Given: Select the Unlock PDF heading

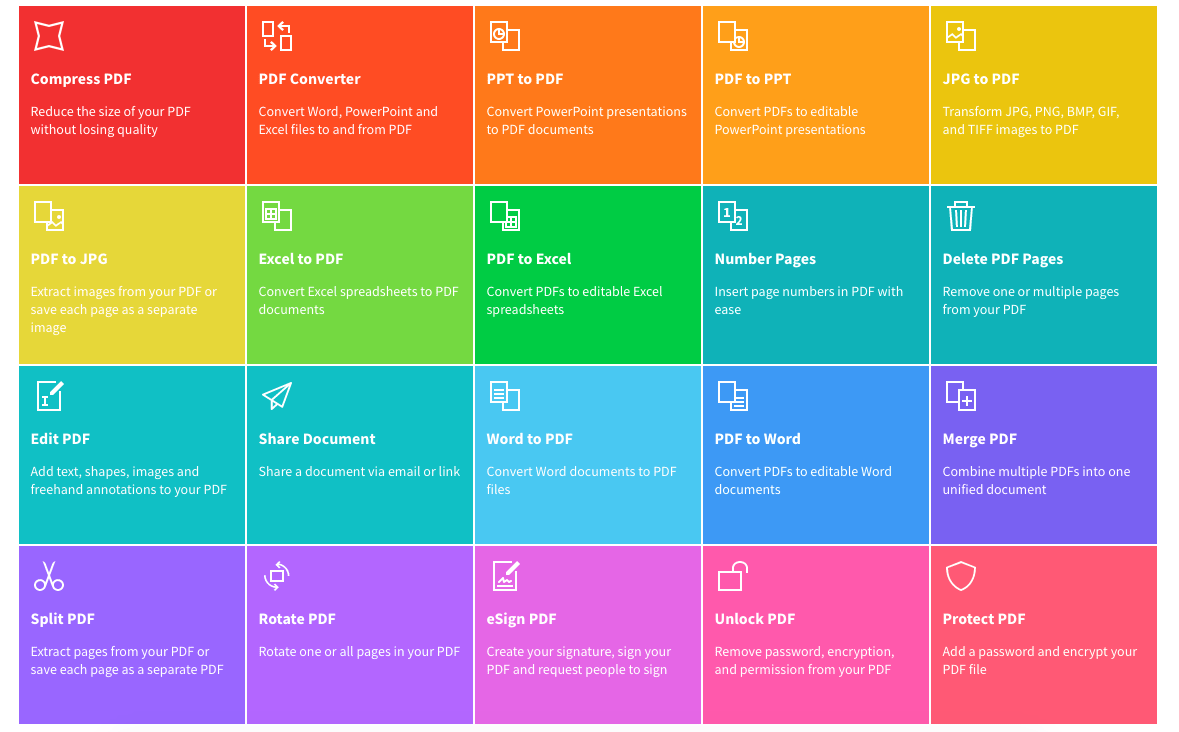Looking at the screenshot, I should pos(754,619).
